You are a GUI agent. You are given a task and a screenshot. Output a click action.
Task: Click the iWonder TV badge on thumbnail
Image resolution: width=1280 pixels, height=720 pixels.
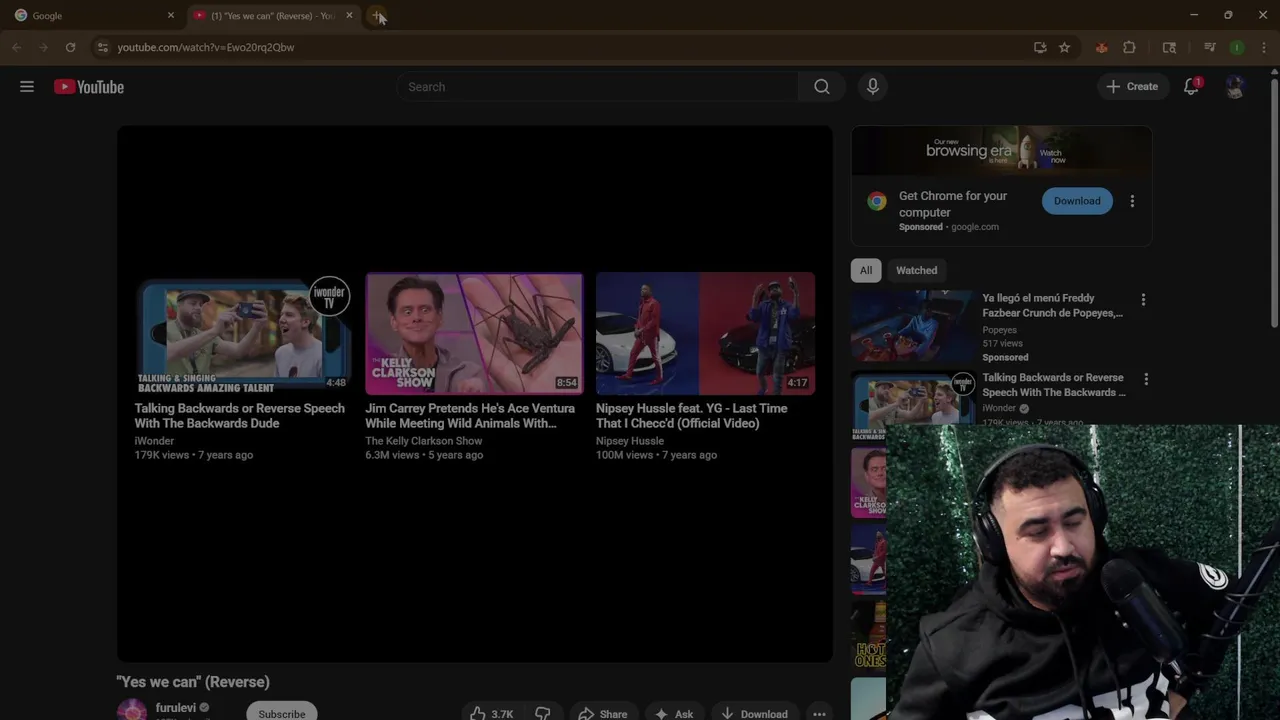[x=329, y=296]
